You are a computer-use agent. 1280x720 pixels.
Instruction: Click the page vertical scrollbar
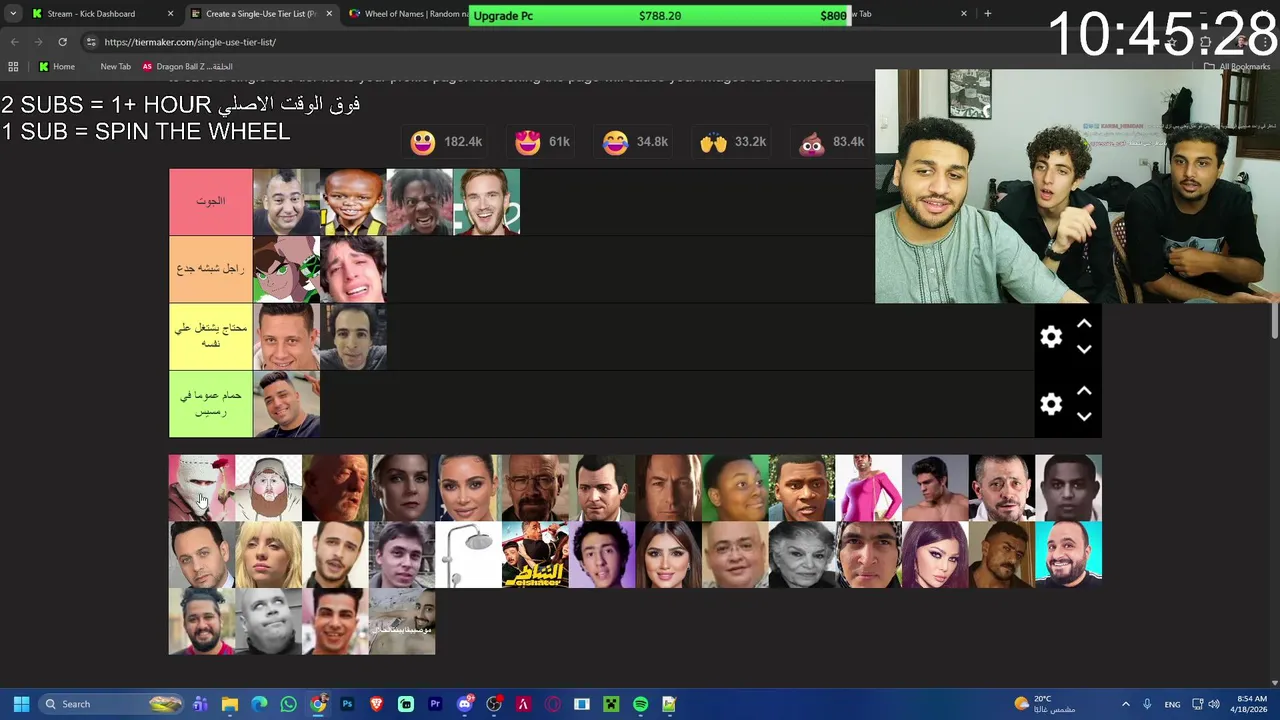[1274, 320]
